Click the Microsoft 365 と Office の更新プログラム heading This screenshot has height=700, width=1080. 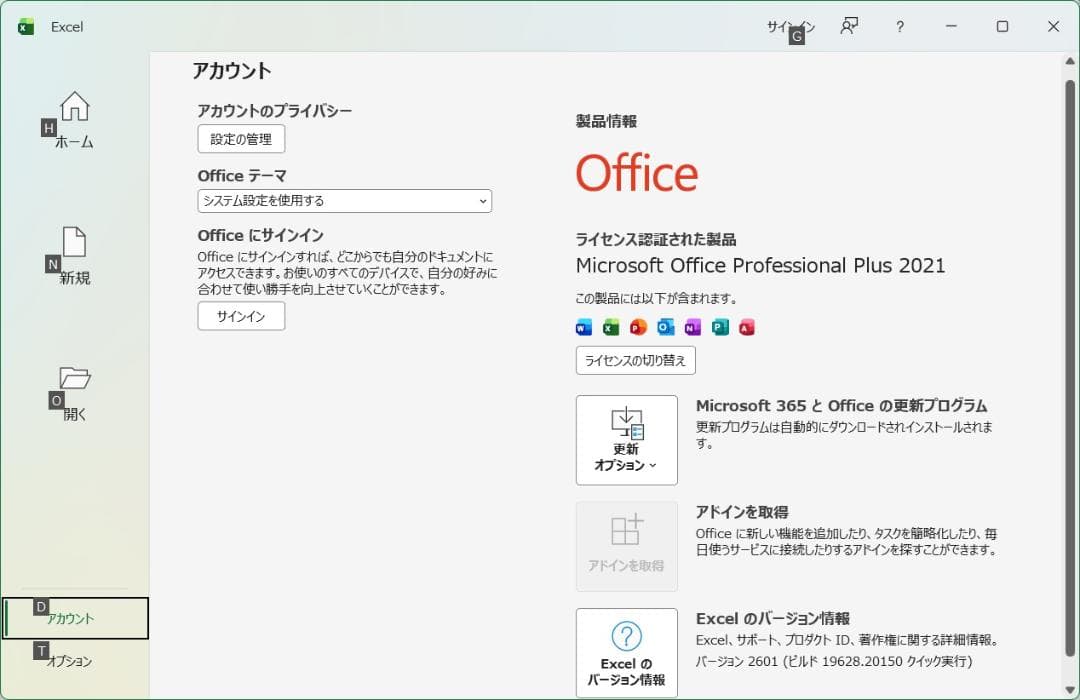point(842,406)
